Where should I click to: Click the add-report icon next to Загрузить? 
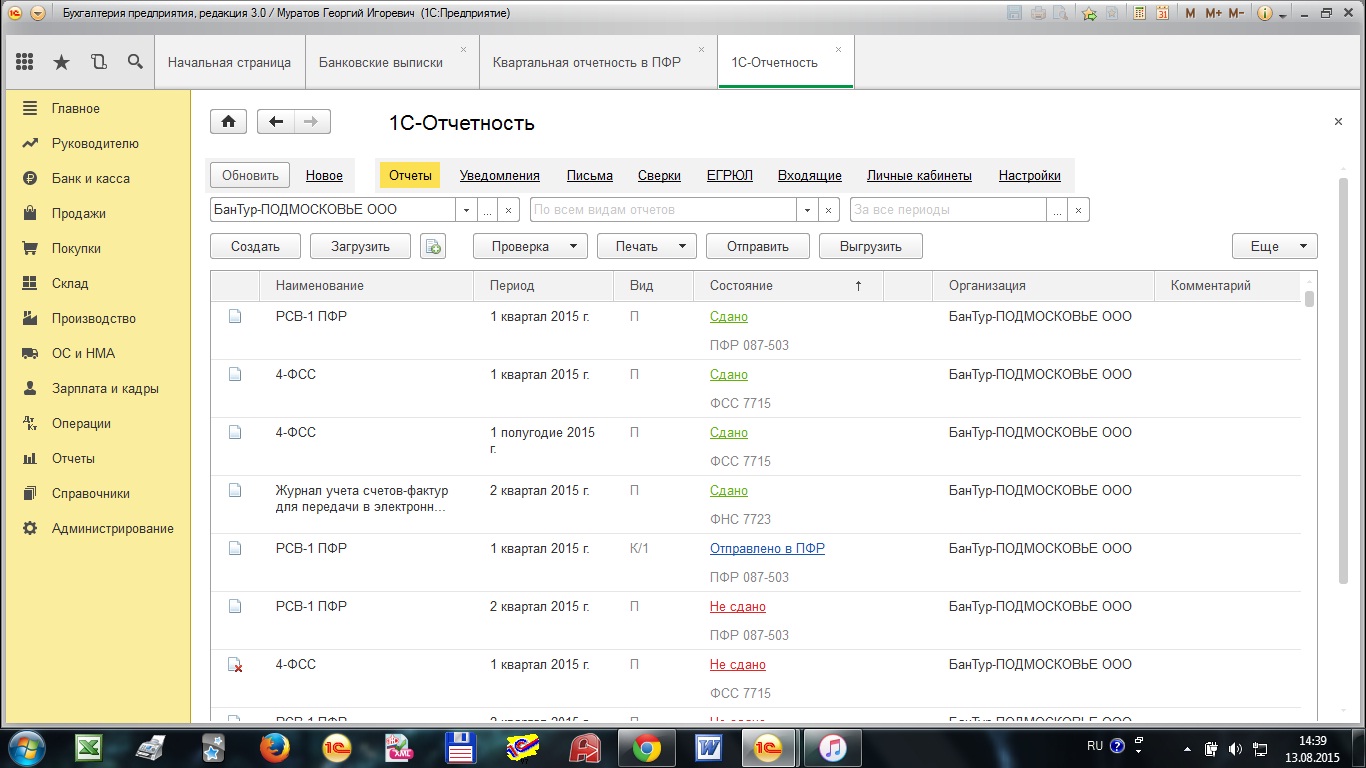tap(432, 246)
